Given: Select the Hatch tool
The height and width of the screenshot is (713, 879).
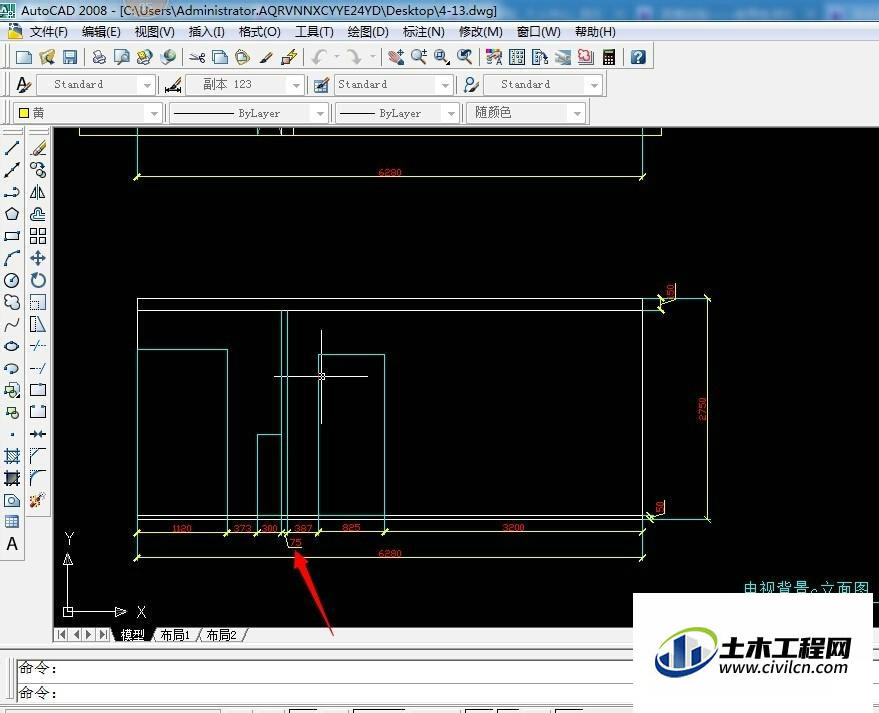Looking at the screenshot, I should coord(12,456).
